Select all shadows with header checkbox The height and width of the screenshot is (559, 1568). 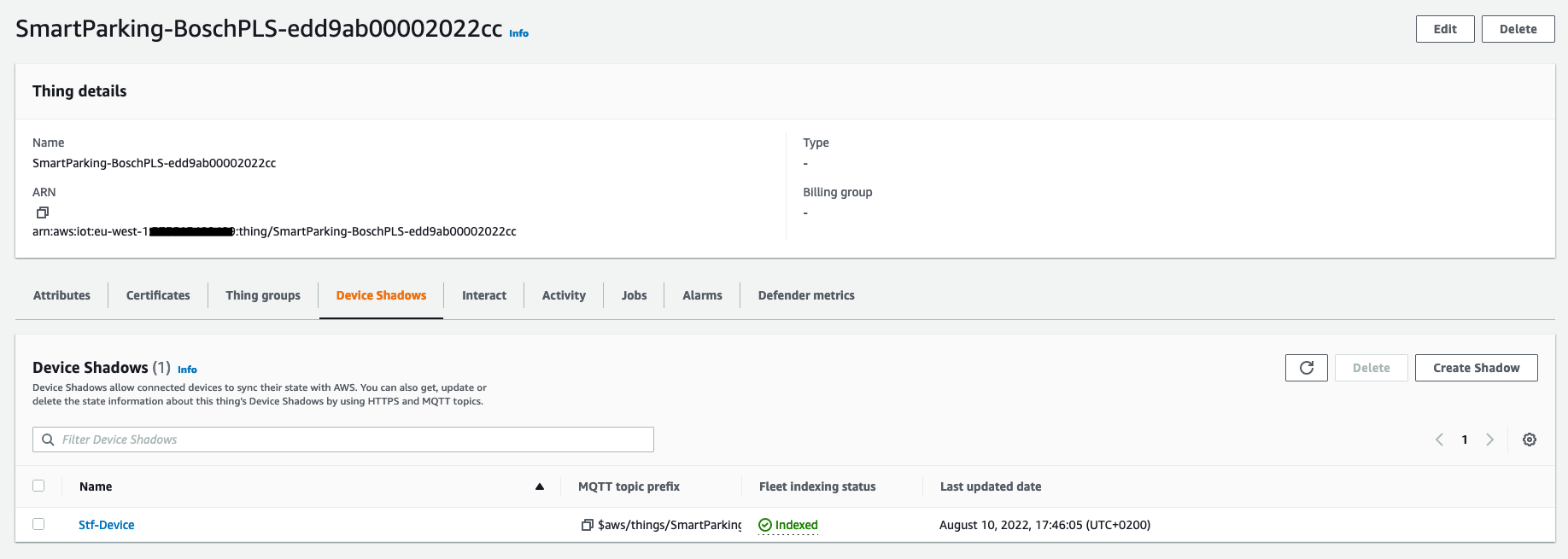[x=38, y=486]
